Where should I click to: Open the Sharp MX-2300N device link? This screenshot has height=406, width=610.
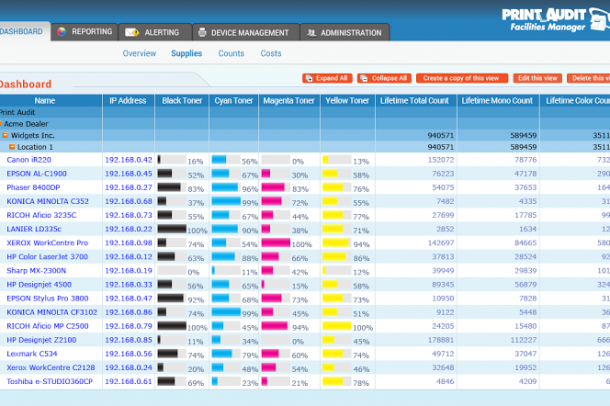[36, 271]
